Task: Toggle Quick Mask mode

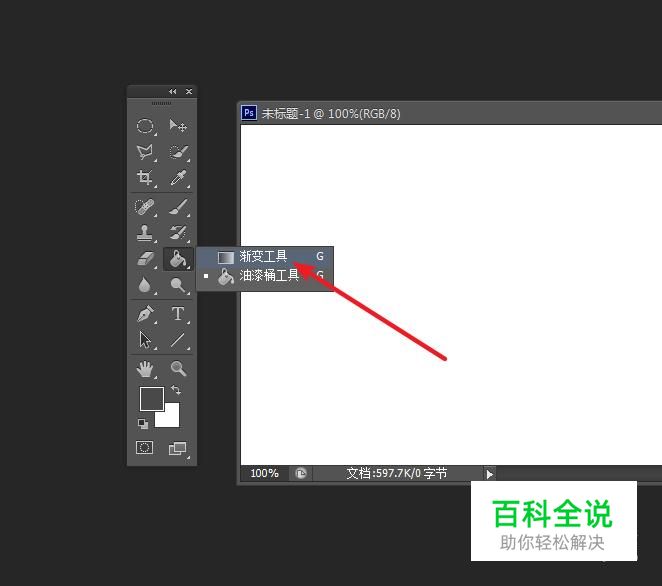Action: pyautogui.click(x=144, y=448)
